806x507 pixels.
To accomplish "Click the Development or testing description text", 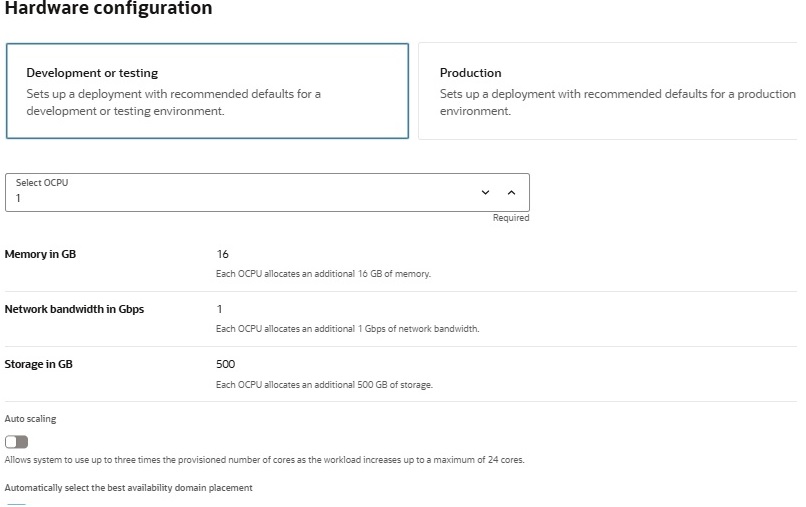I will click(173, 102).
